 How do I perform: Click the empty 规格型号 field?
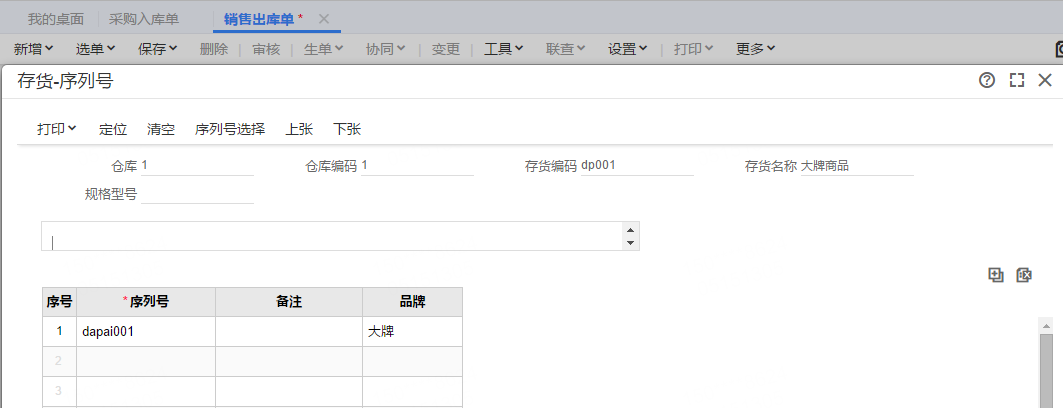[197, 195]
